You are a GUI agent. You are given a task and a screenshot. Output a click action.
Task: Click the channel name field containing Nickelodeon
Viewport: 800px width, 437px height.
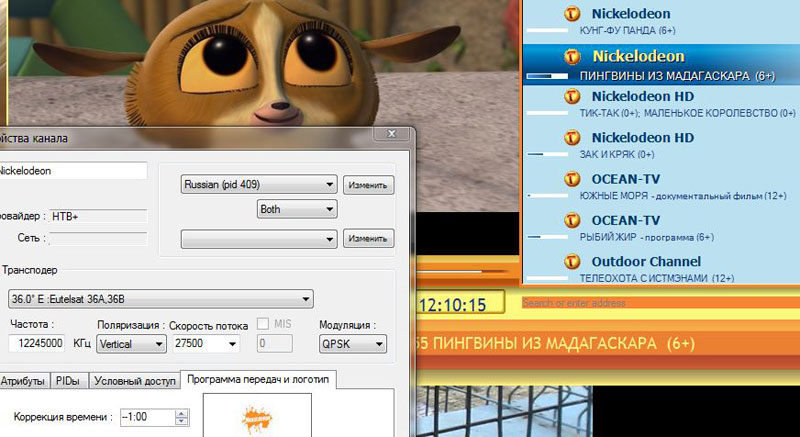tap(72, 171)
